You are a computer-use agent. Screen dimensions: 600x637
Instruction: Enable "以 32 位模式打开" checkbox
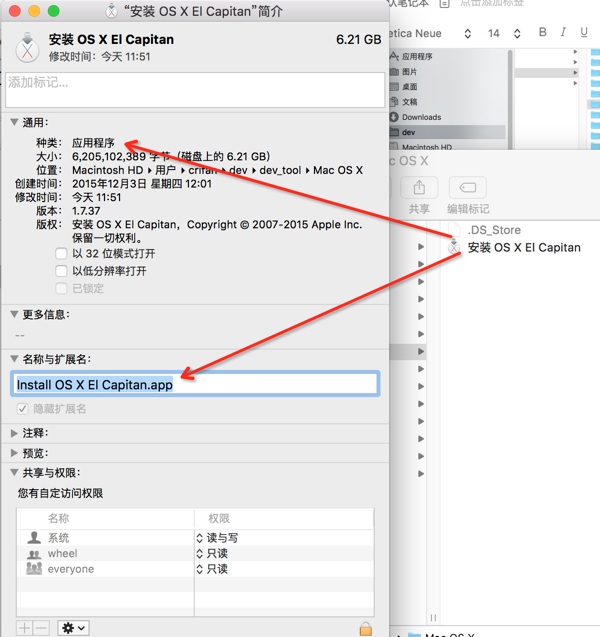pyautogui.click(x=61, y=254)
